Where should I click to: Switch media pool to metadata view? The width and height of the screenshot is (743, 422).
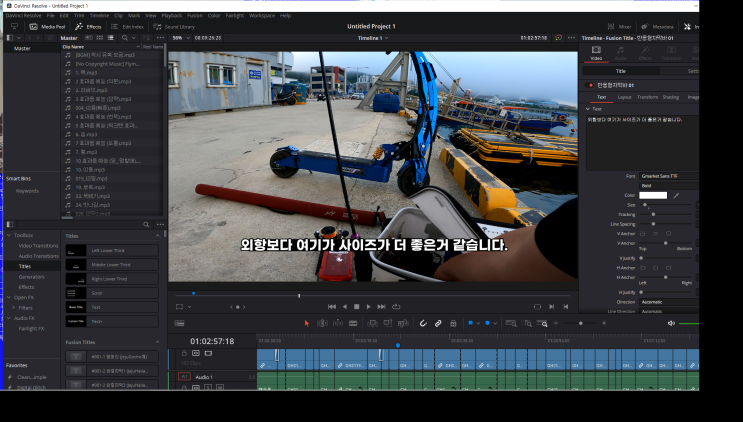pyautogui.click(x=89, y=38)
